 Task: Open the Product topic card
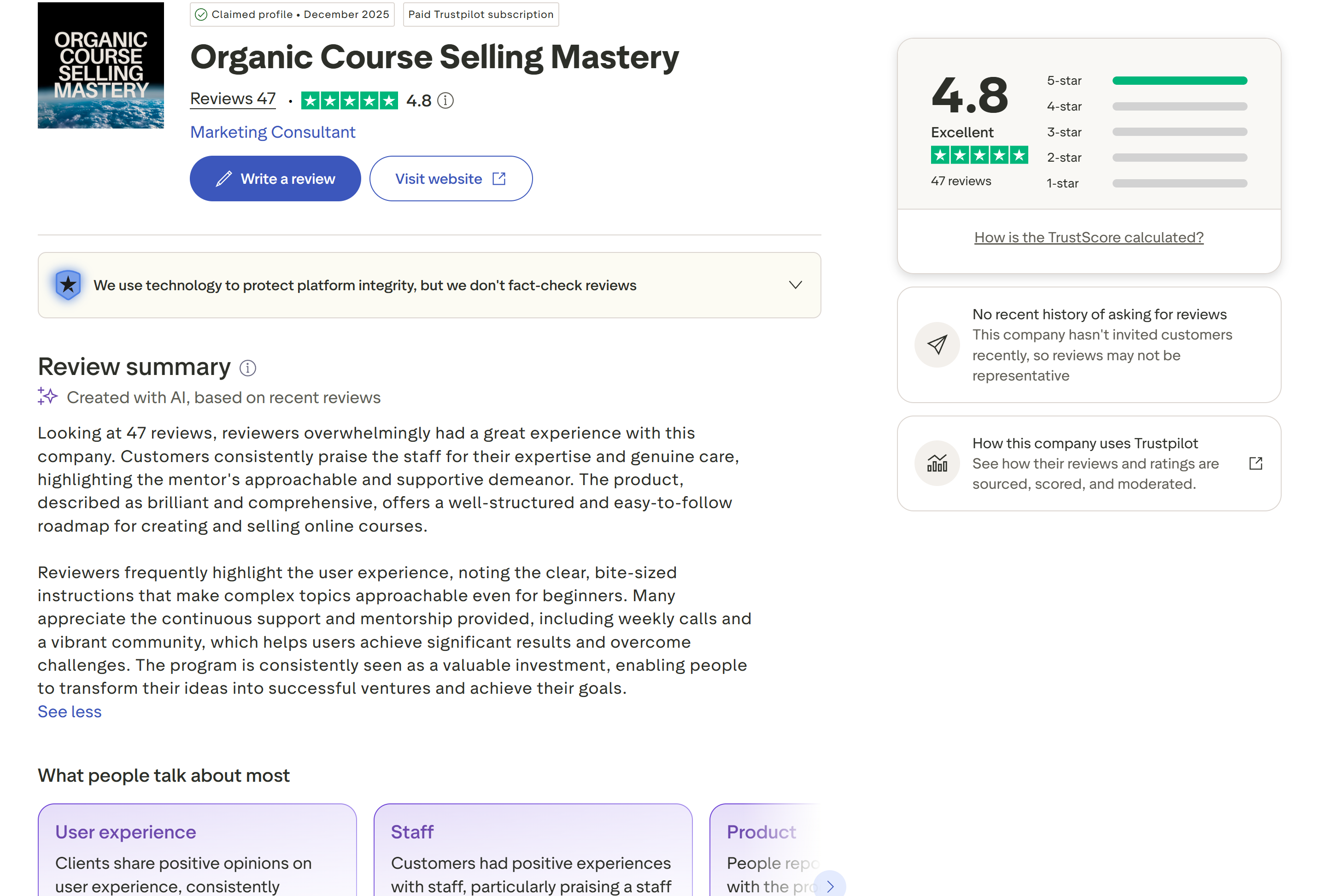(x=766, y=850)
